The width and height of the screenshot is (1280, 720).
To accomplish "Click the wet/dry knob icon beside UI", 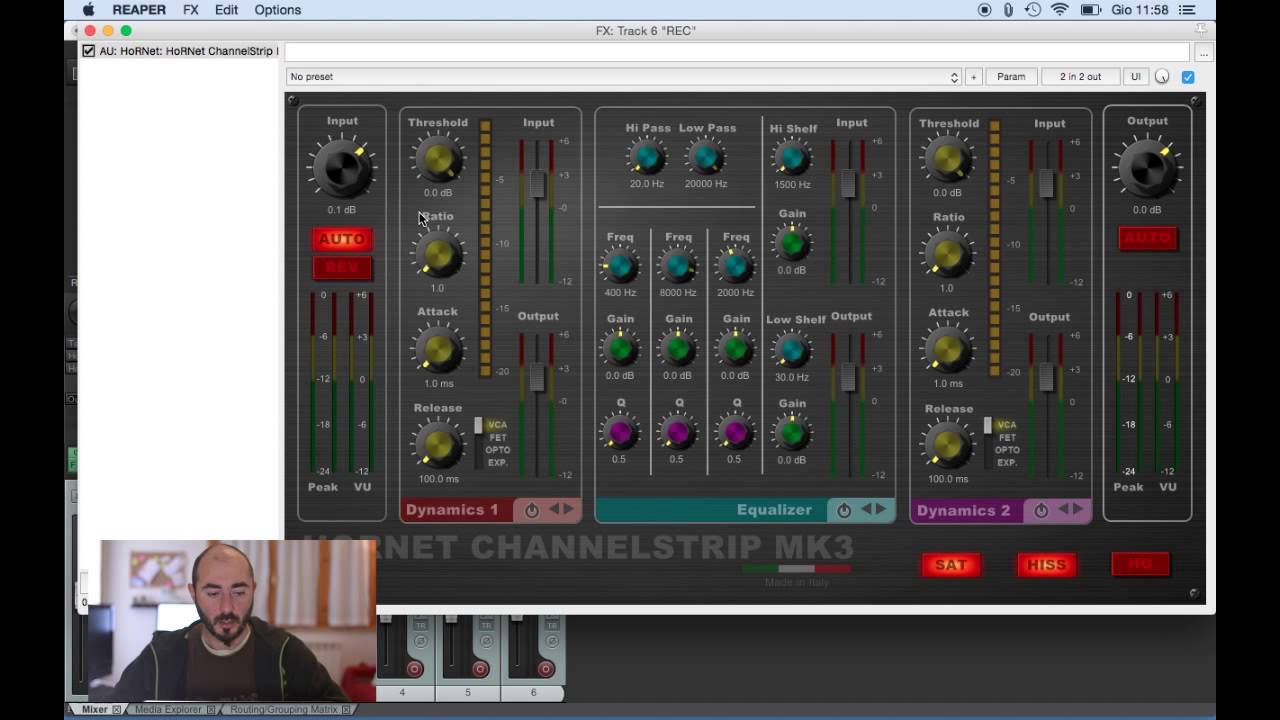I will 1162,77.
